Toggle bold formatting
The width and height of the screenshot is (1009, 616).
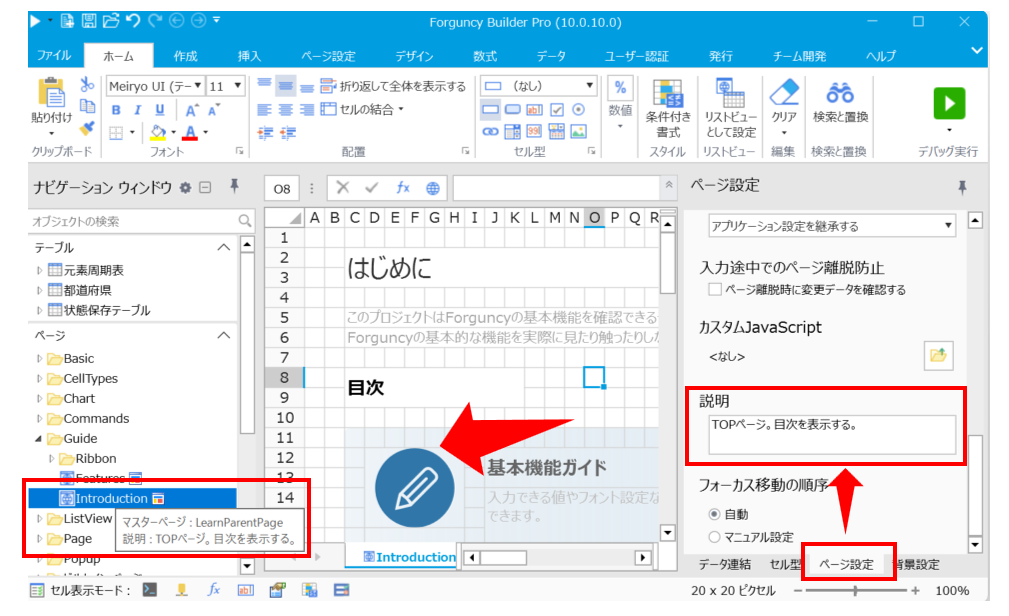(x=116, y=110)
